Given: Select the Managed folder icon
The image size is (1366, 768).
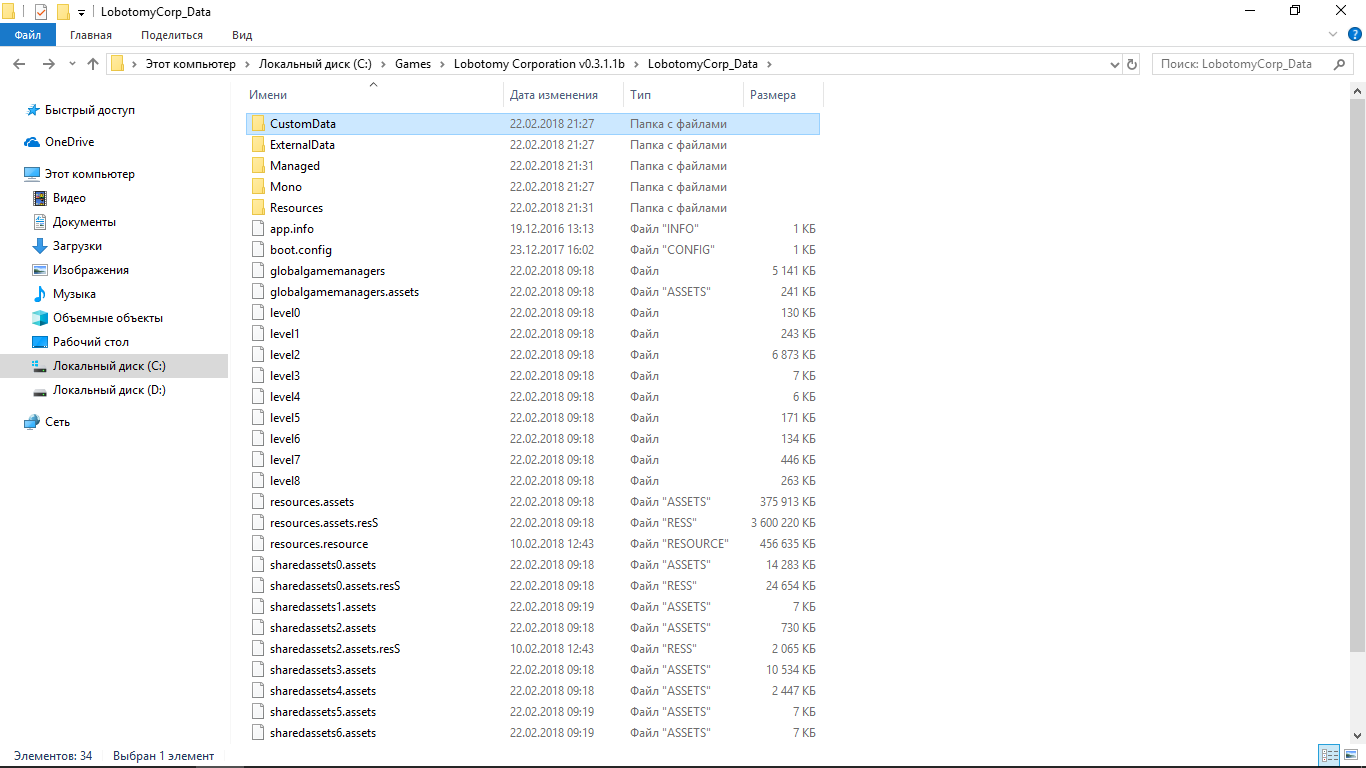Looking at the screenshot, I should [x=258, y=166].
